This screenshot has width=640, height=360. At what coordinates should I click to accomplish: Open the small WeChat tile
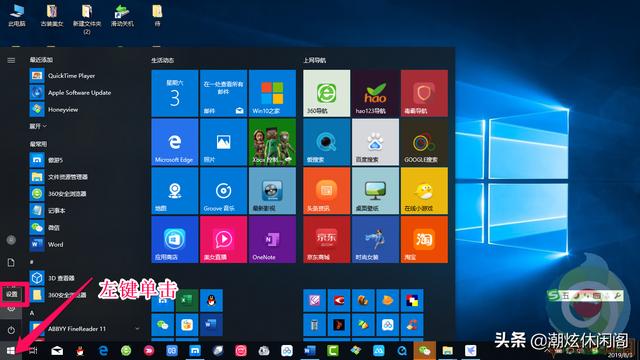(162, 325)
